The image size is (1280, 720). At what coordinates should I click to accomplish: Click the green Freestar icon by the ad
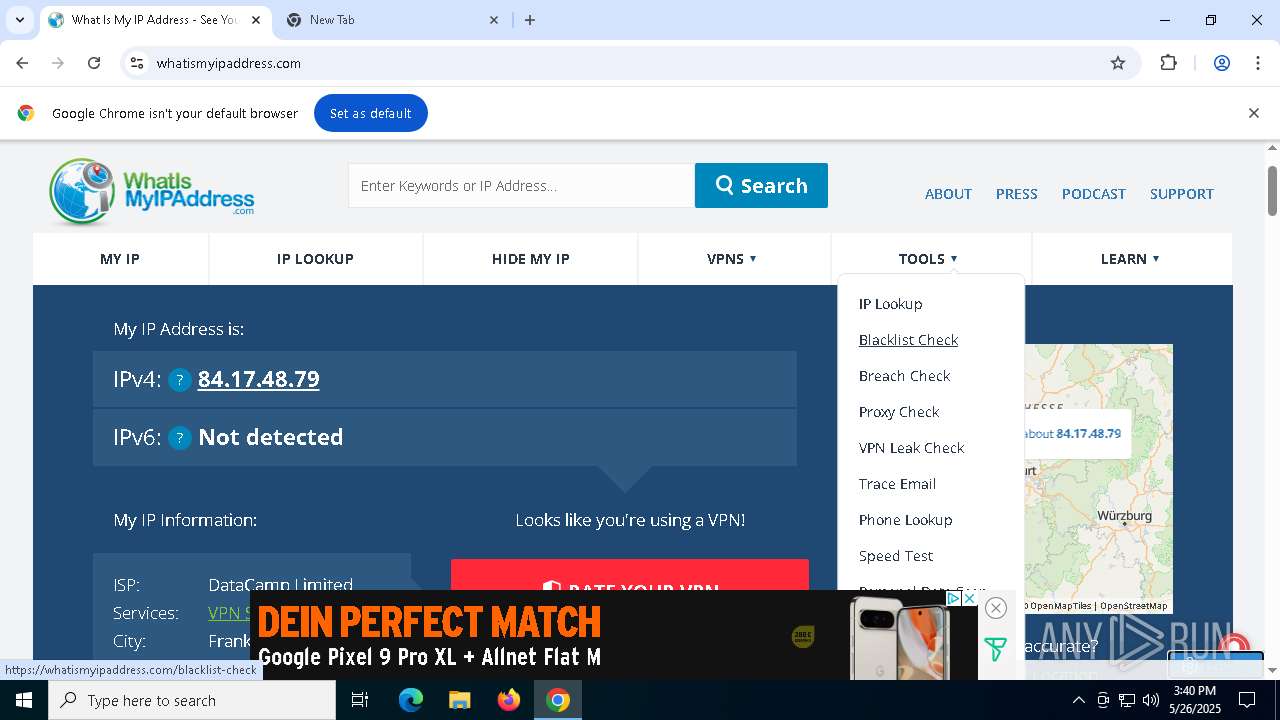pos(995,649)
